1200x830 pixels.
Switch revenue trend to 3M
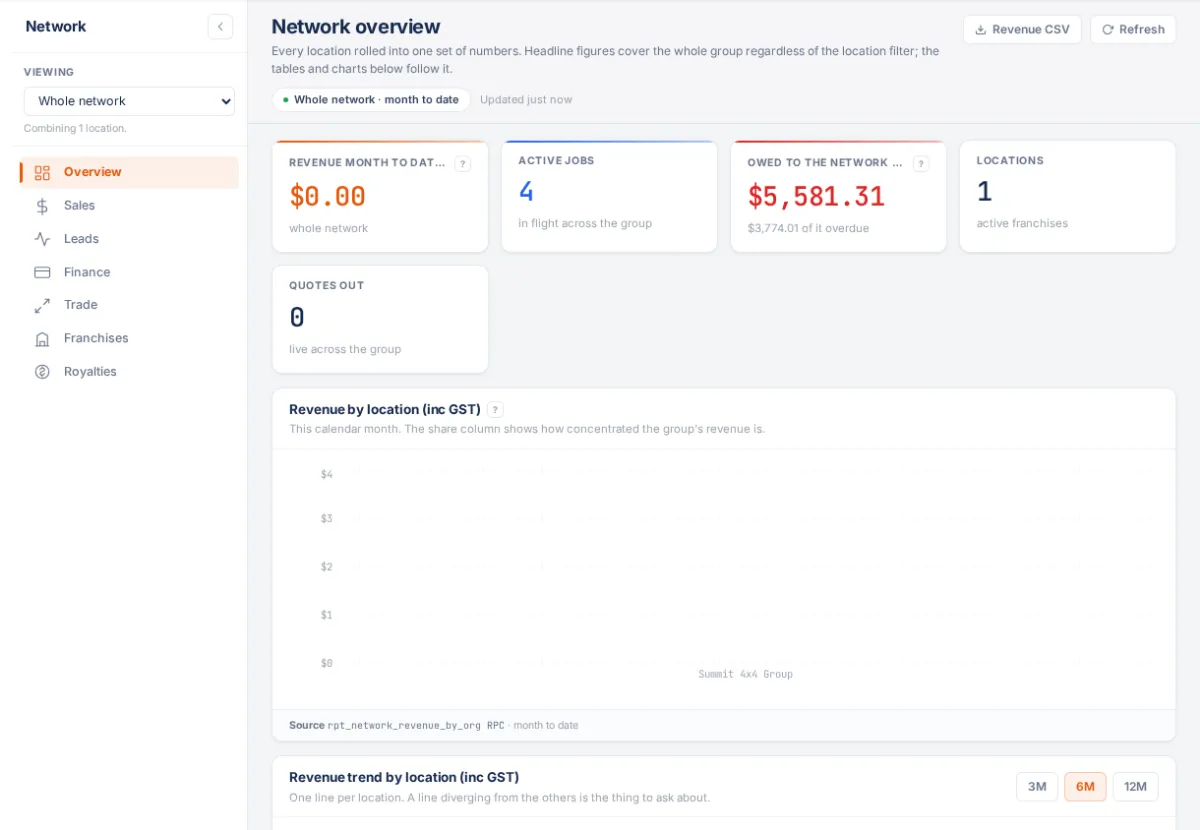[1037, 787]
